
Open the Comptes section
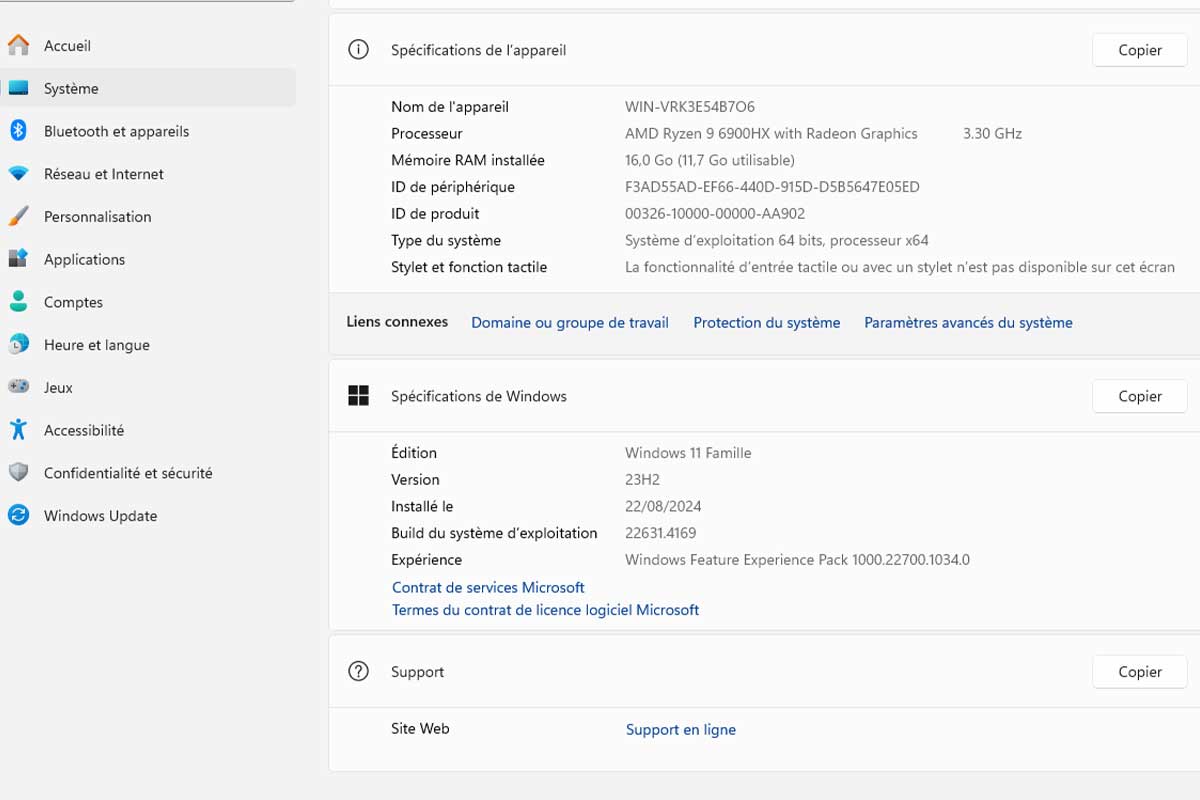[x=148, y=302]
